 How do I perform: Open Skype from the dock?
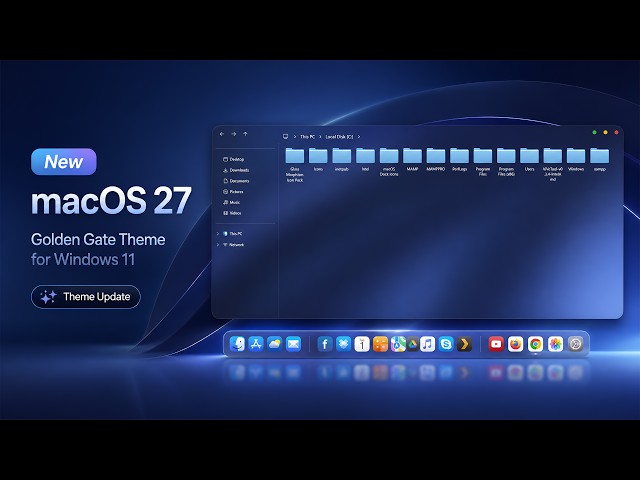pos(446,344)
